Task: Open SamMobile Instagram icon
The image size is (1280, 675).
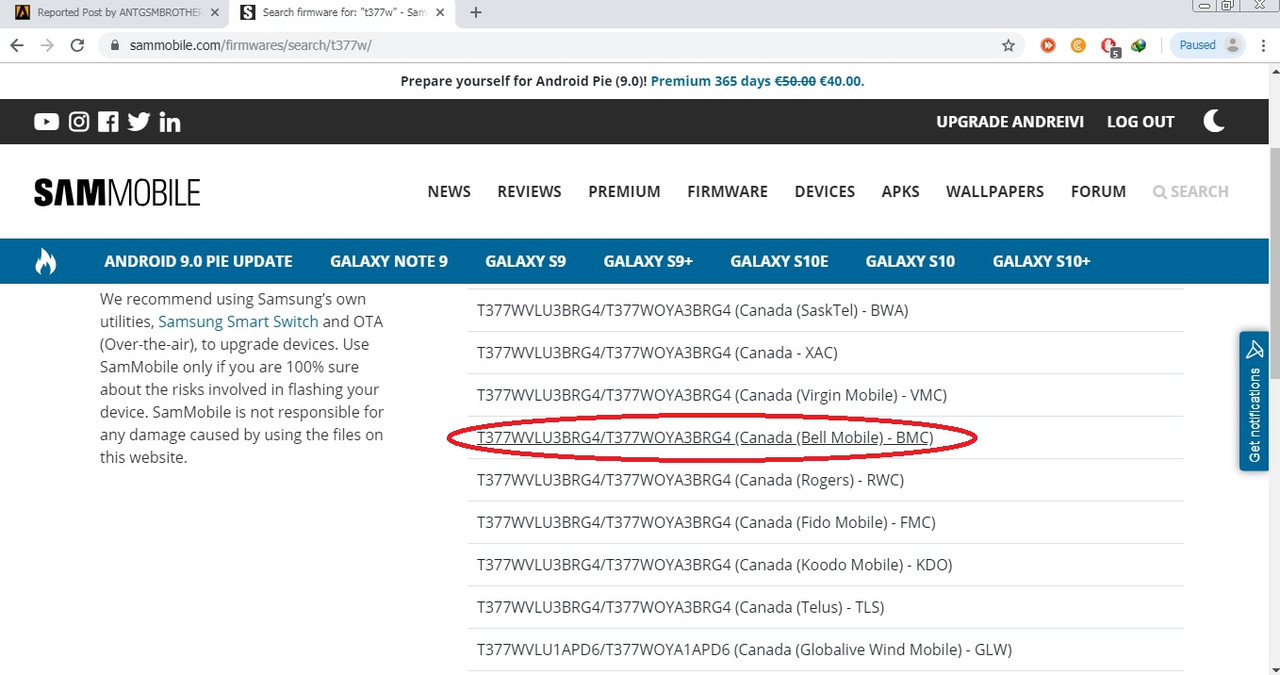Action: point(79,122)
